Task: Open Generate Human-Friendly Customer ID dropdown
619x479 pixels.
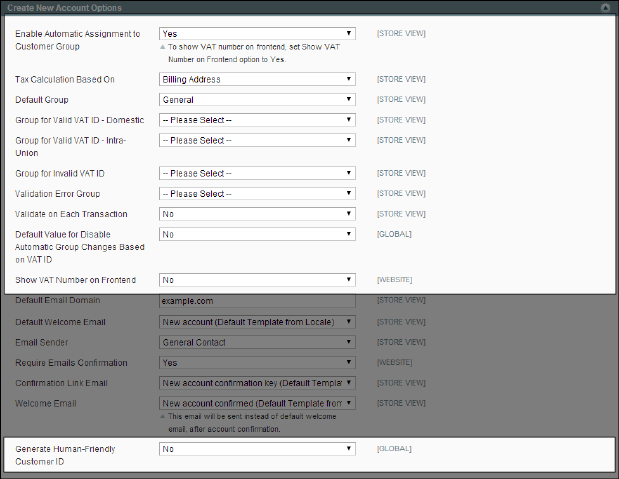Action: (x=257, y=450)
